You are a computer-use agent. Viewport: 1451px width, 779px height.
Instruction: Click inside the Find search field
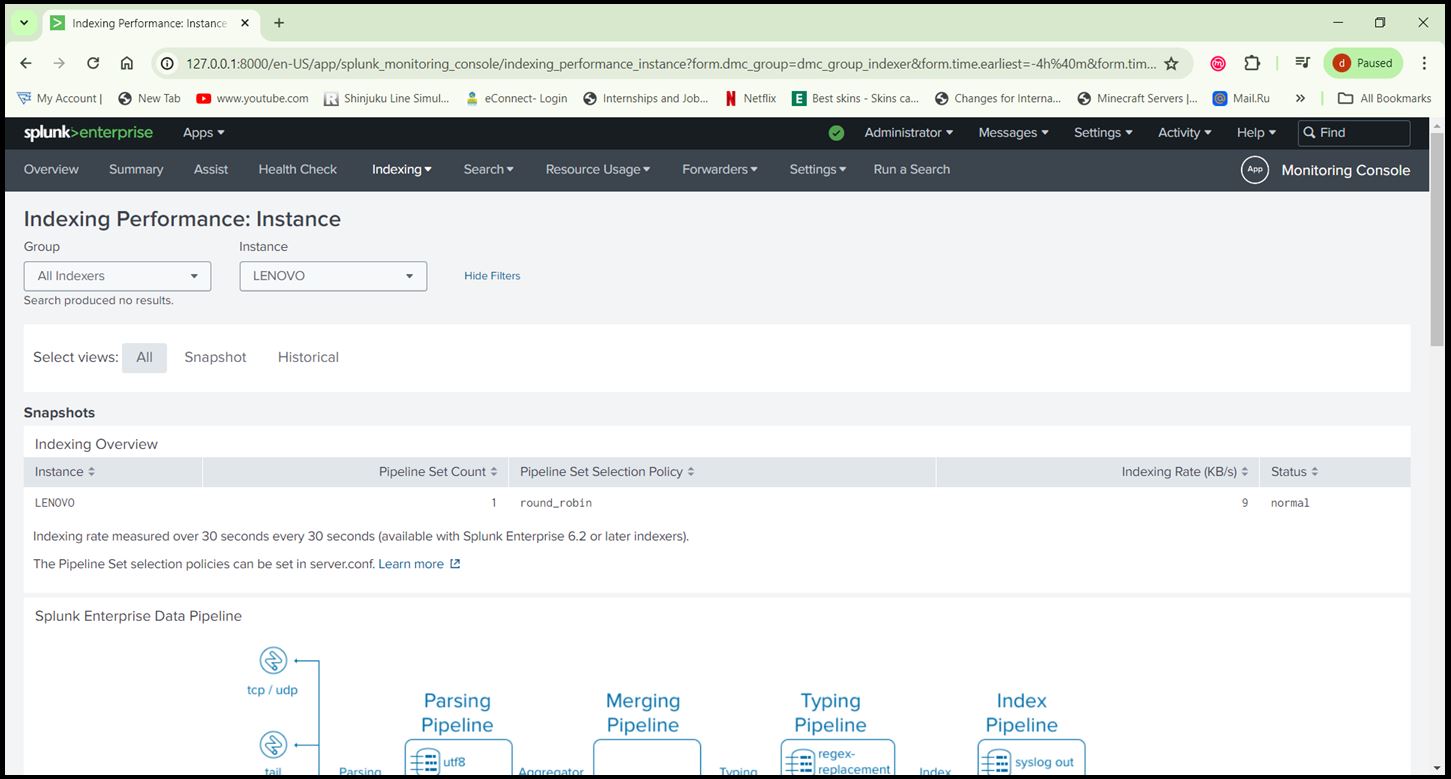[x=1355, y=132]
